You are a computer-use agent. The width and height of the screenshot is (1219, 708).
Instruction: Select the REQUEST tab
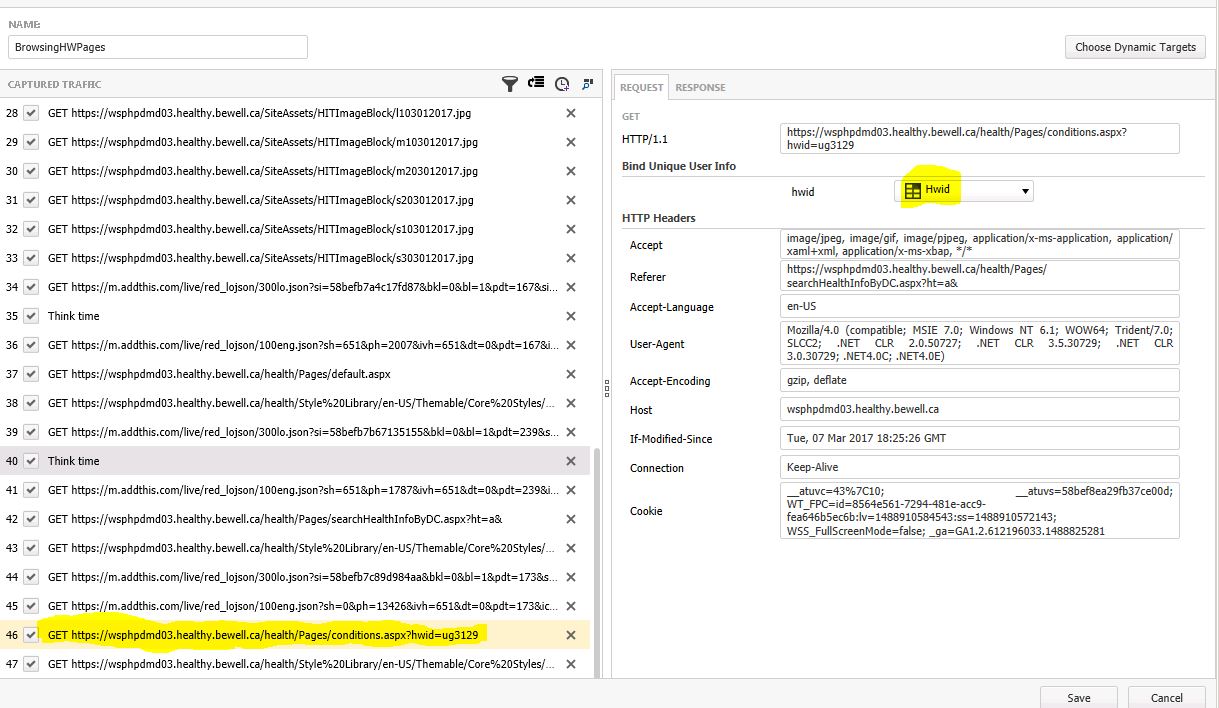[x=641, y=88]
